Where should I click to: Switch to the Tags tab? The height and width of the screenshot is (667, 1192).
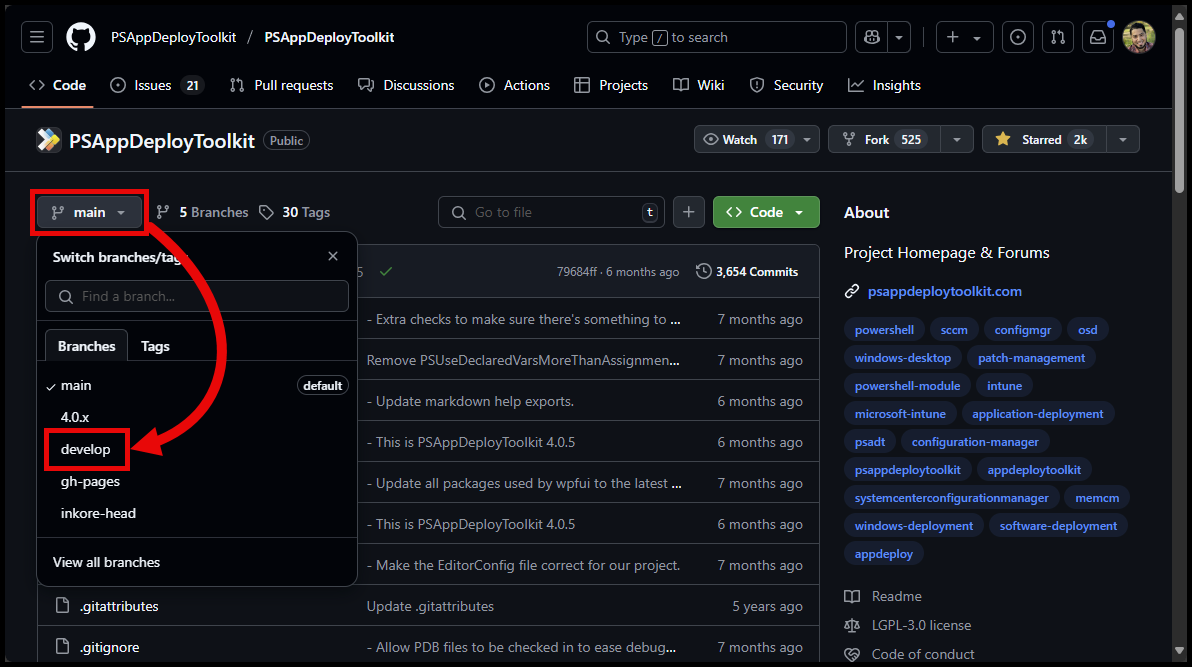[x=155, y=346]
